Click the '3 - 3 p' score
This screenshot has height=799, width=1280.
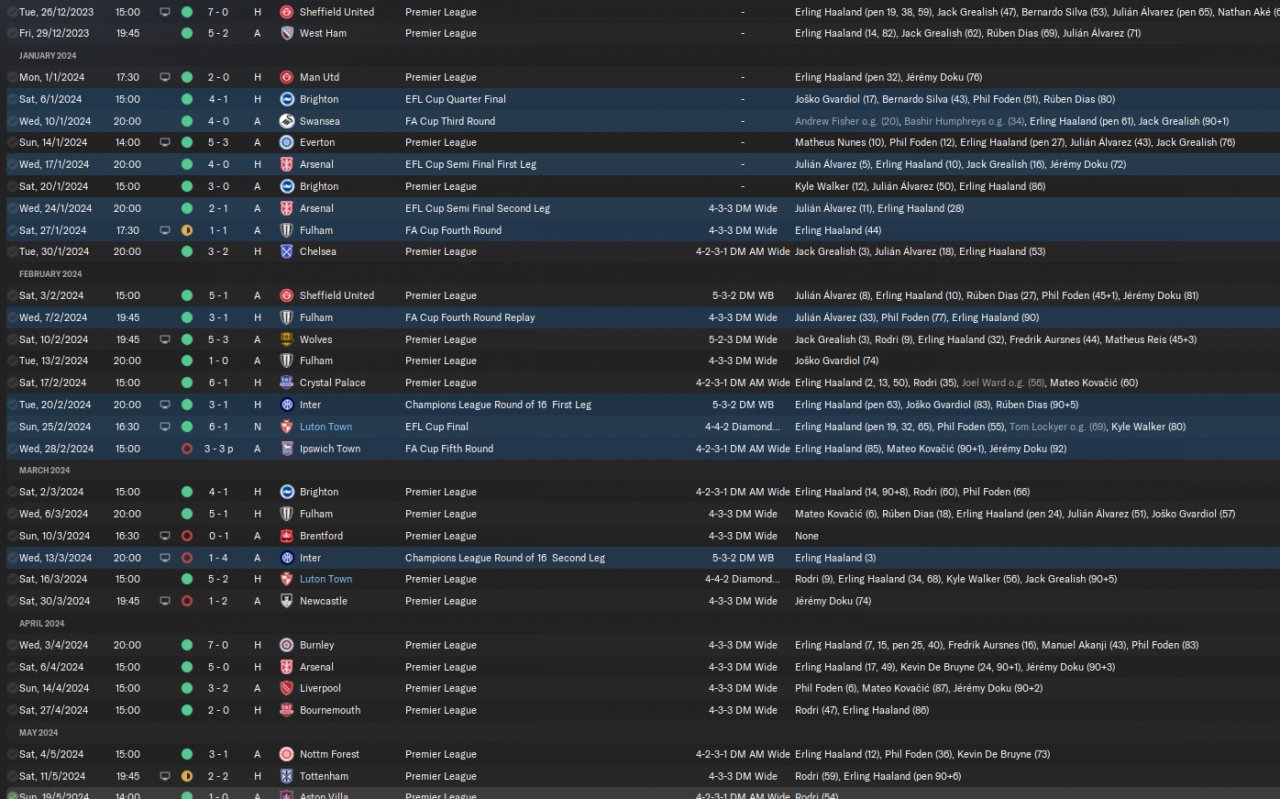(x=221, y=448)
